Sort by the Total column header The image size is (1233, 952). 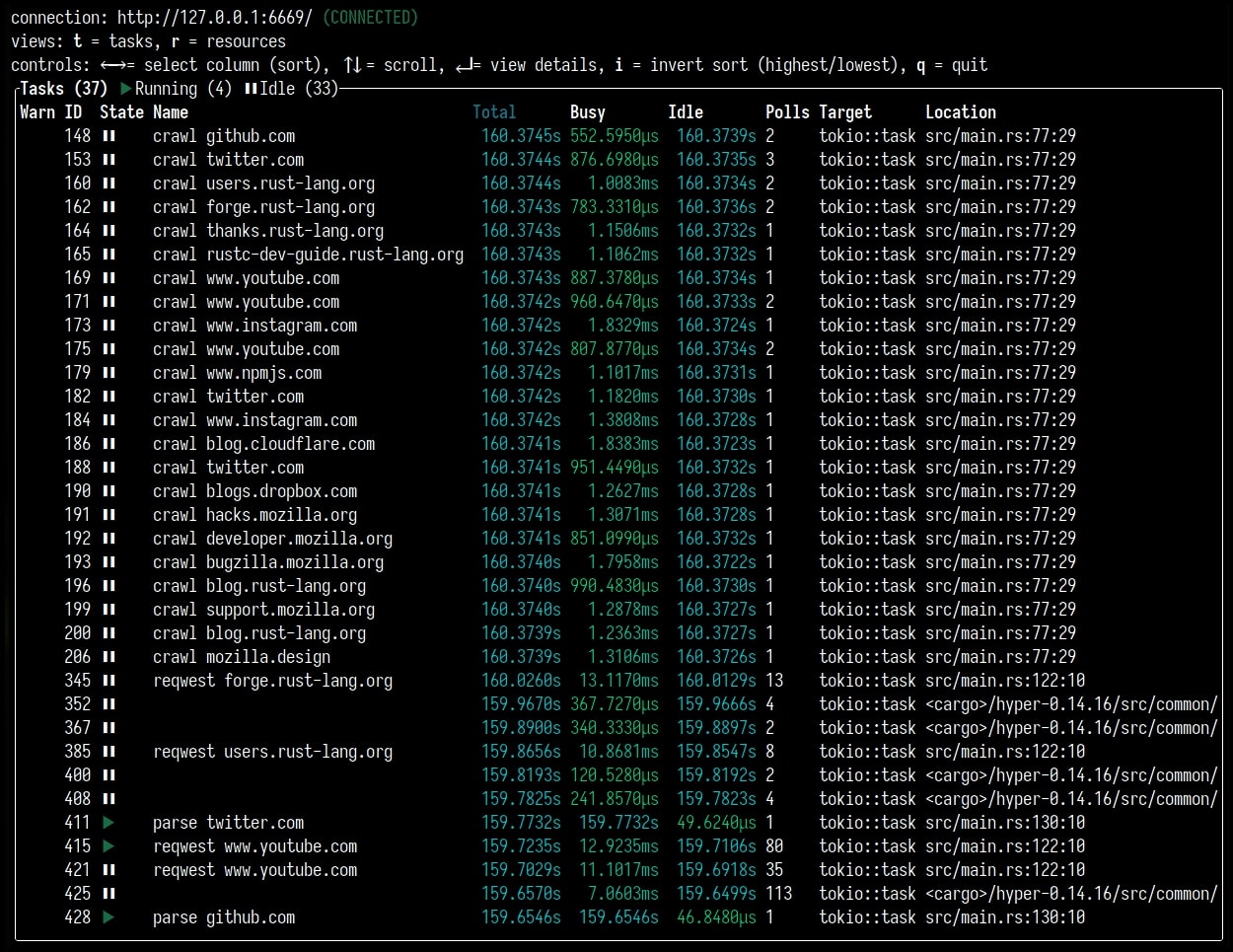(494, 112)
